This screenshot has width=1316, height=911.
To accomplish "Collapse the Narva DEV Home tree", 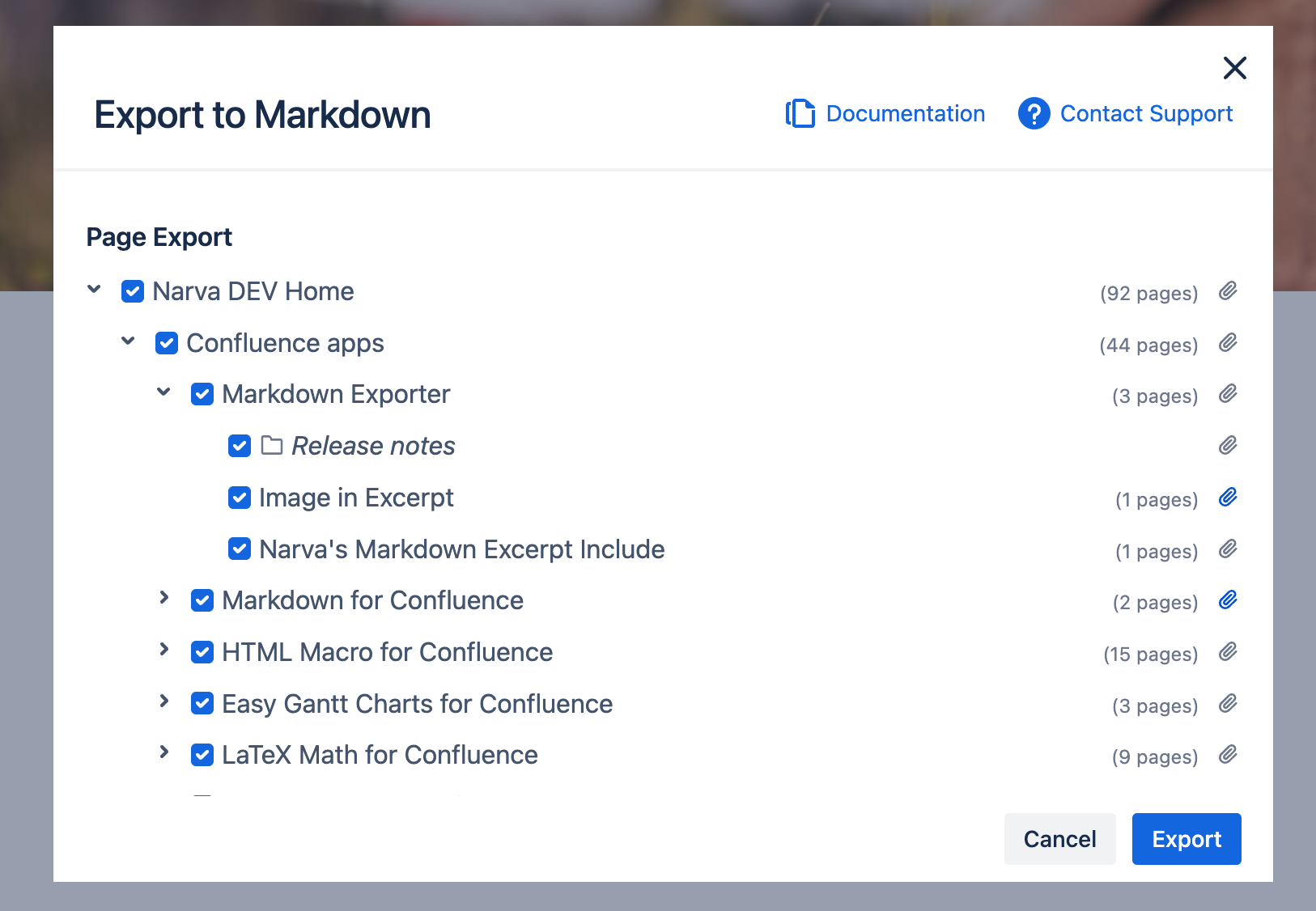I will click(x=95, y=290).
